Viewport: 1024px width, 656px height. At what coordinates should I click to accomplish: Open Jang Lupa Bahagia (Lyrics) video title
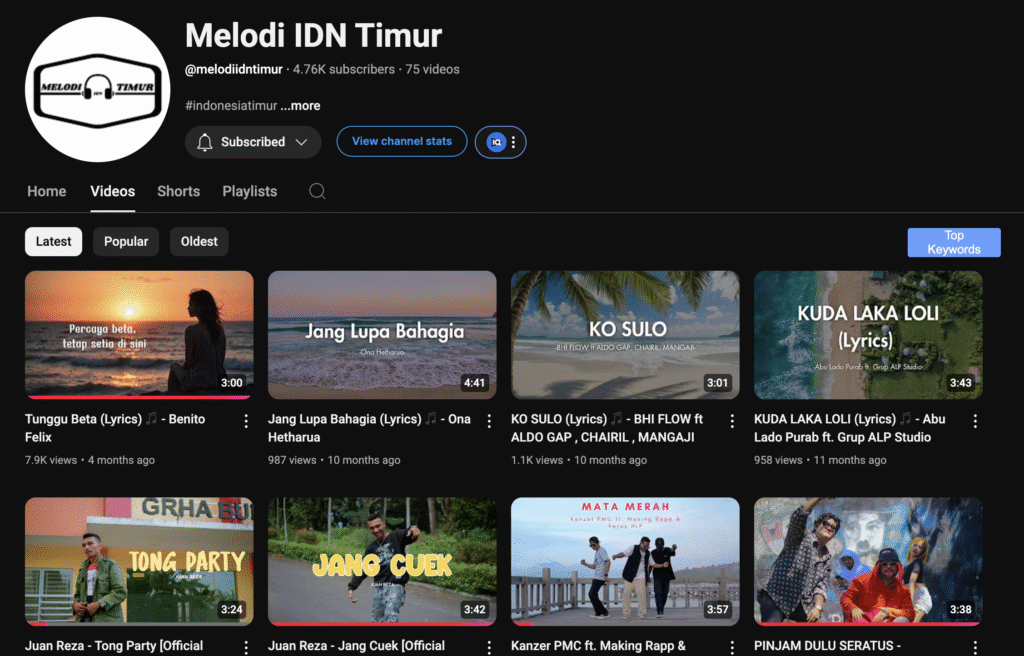coord(369,428)
